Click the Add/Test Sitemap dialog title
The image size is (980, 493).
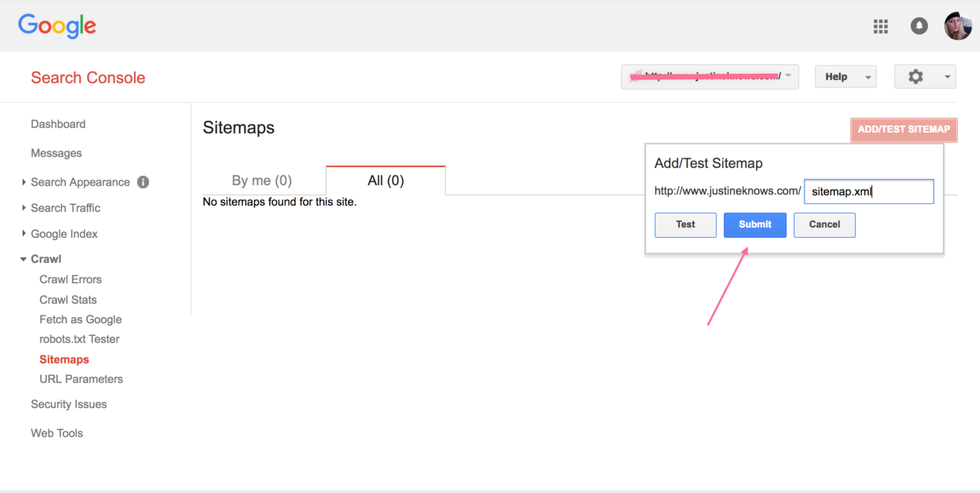[x=709, y=164]
